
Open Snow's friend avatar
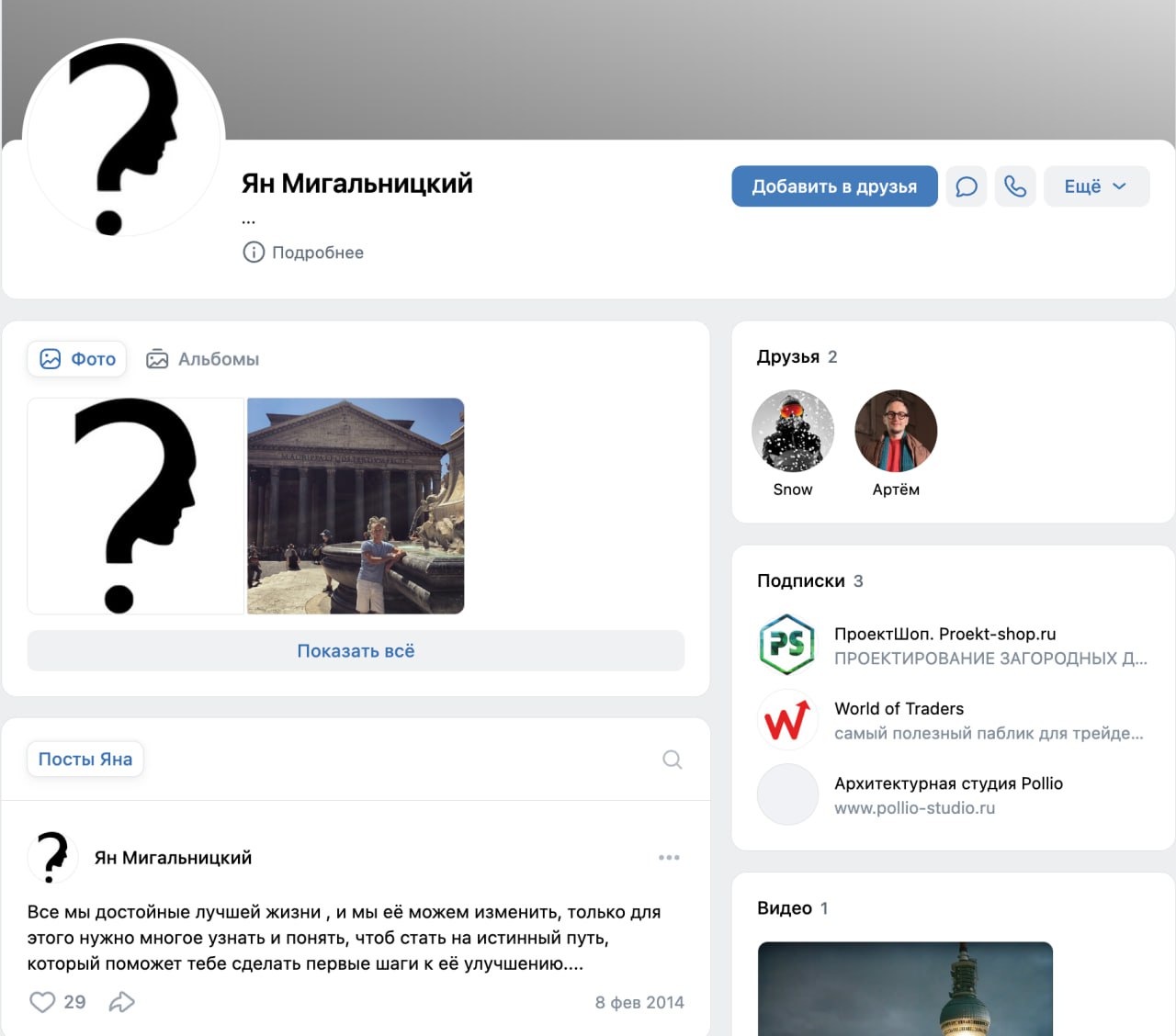coord(793,431)
